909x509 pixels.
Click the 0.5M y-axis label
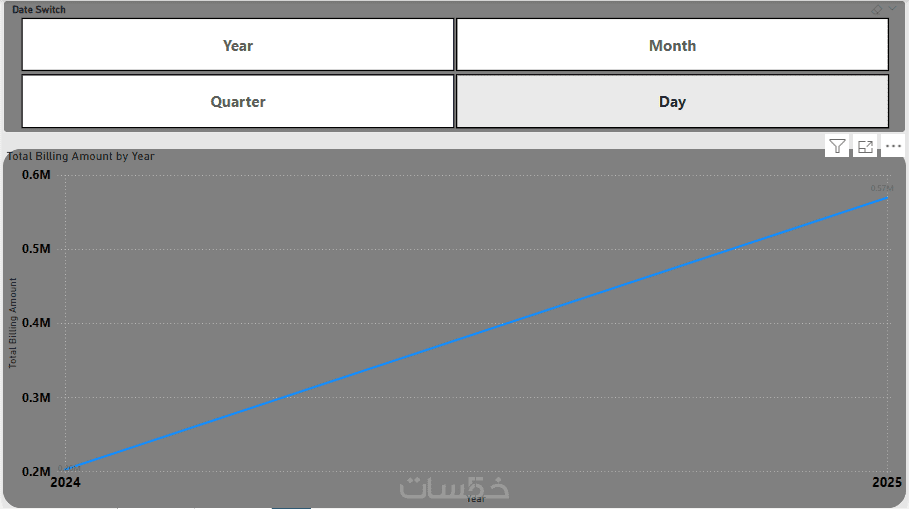(36, 249)
